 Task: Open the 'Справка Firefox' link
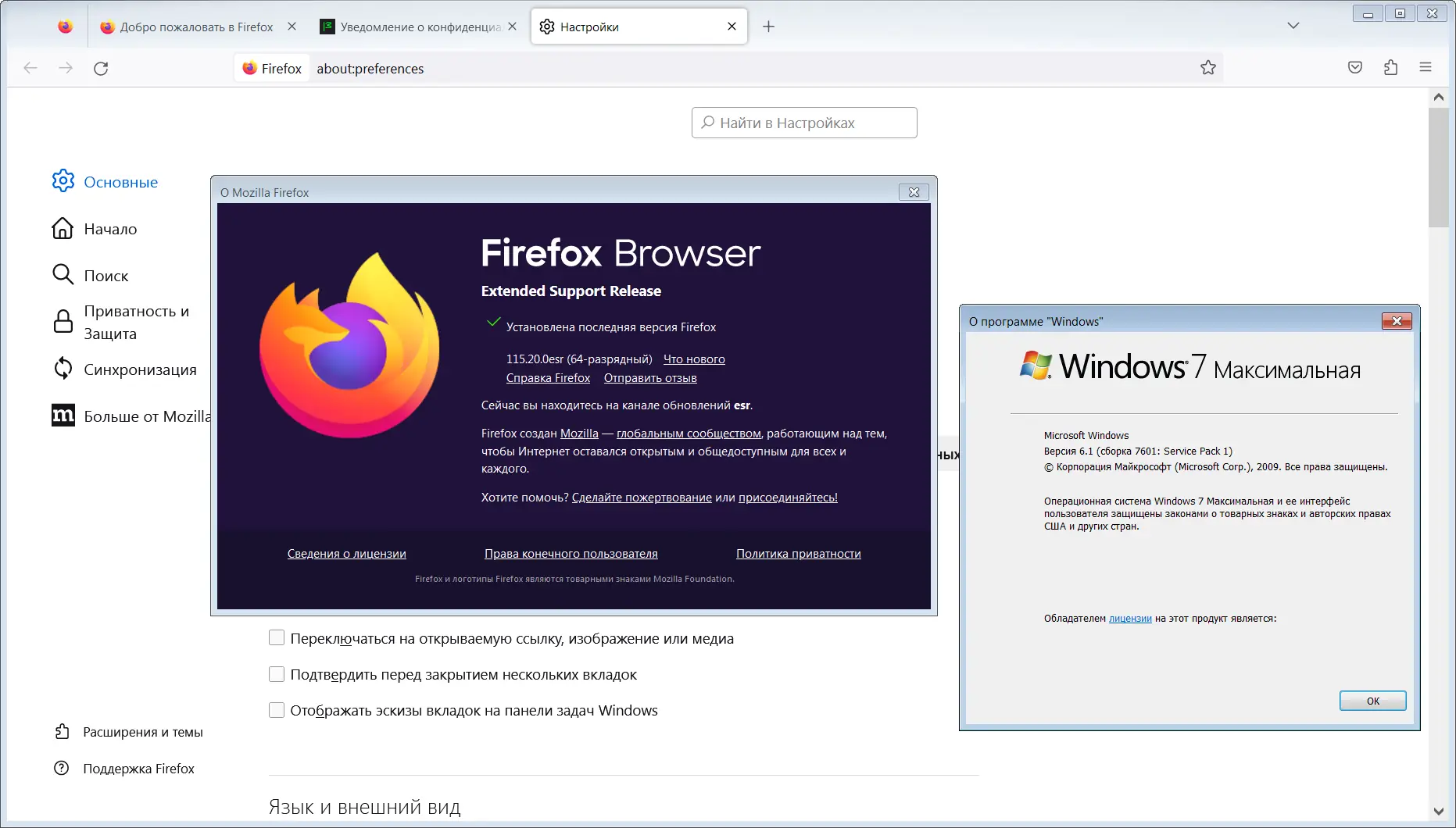[549, 378]
